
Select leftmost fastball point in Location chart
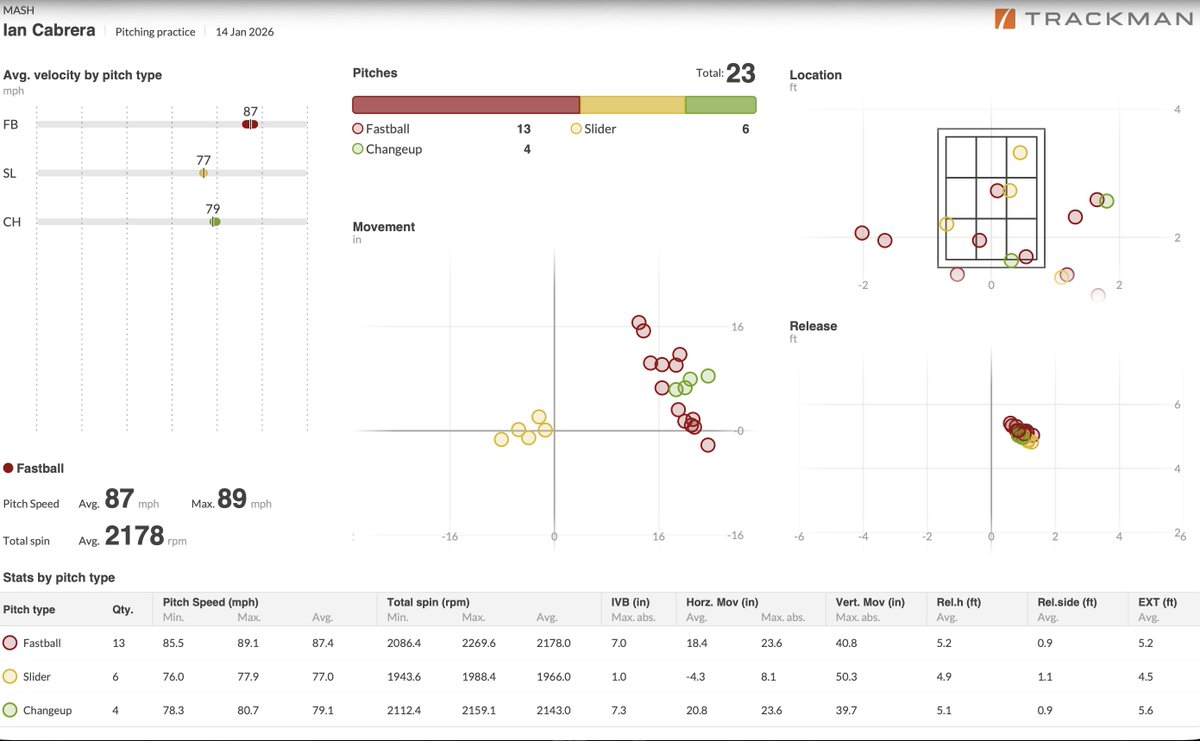tap(862, 233)
